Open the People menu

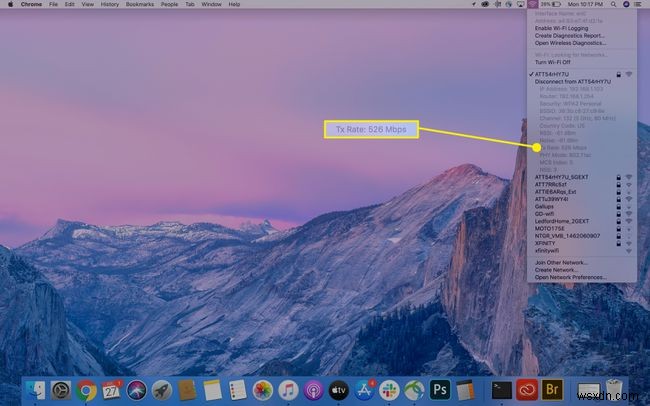coord(169,4)
